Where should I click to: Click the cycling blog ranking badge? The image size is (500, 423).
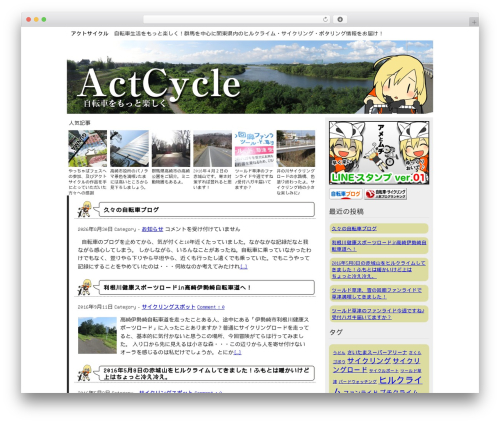pos(386,194)
